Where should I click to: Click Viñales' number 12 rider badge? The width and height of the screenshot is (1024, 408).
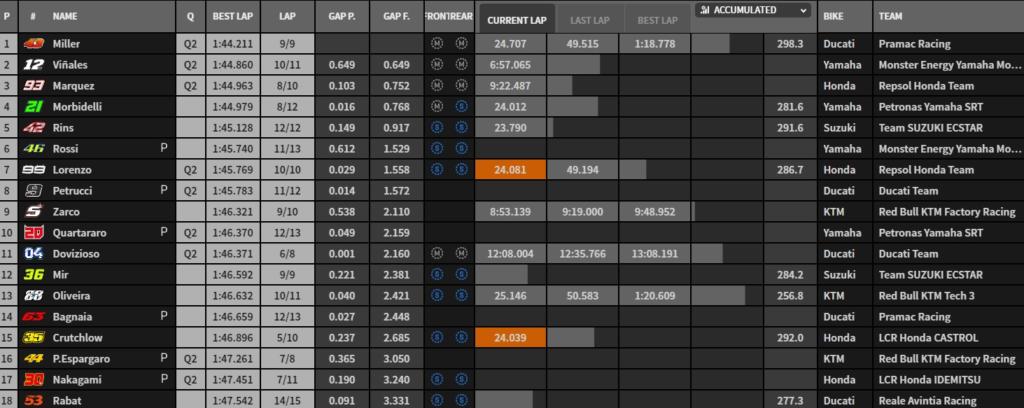tap(33, 66)
